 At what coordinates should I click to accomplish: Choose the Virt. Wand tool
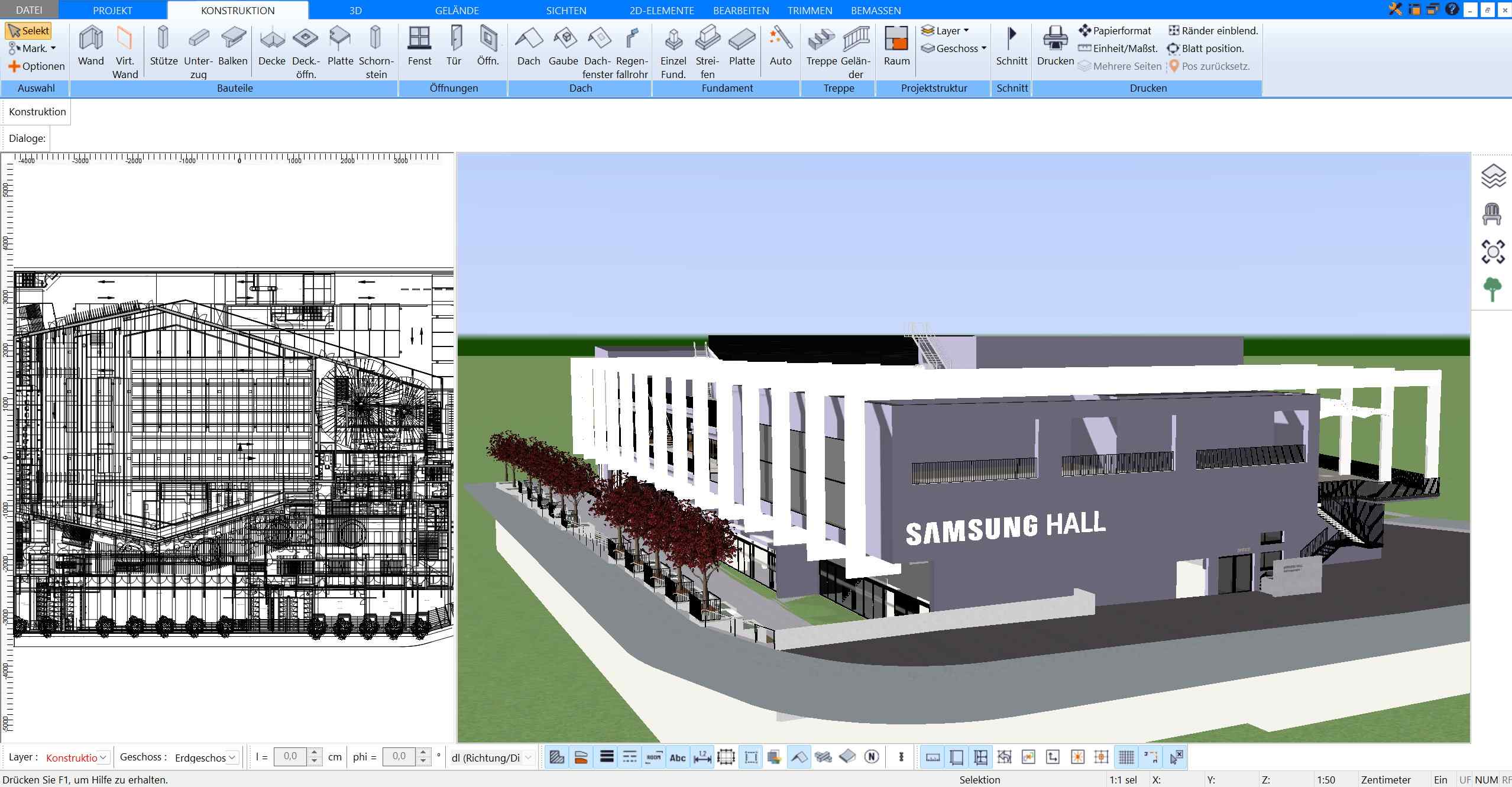click(125, 53)
